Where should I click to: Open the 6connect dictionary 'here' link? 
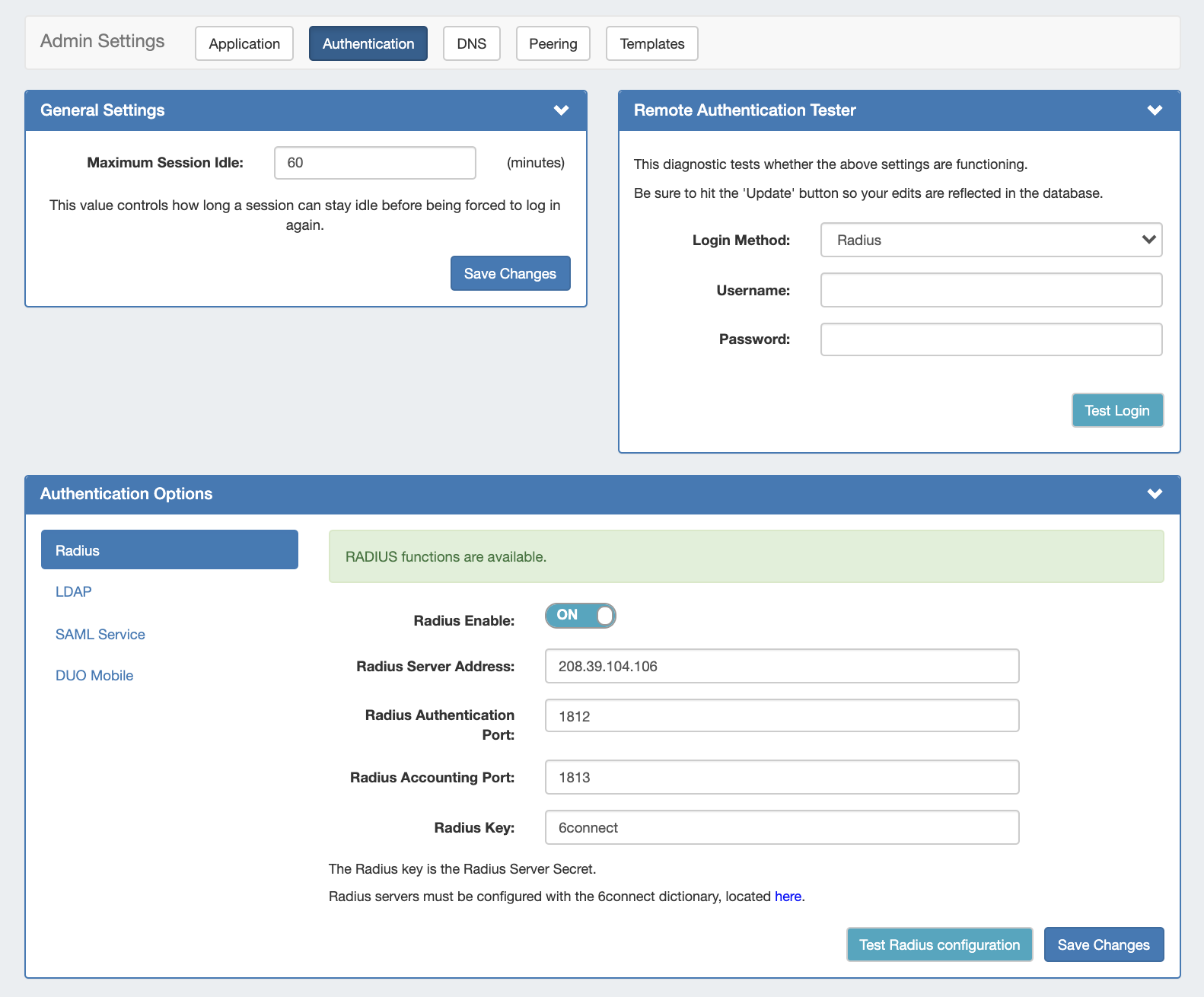(788, 897)
